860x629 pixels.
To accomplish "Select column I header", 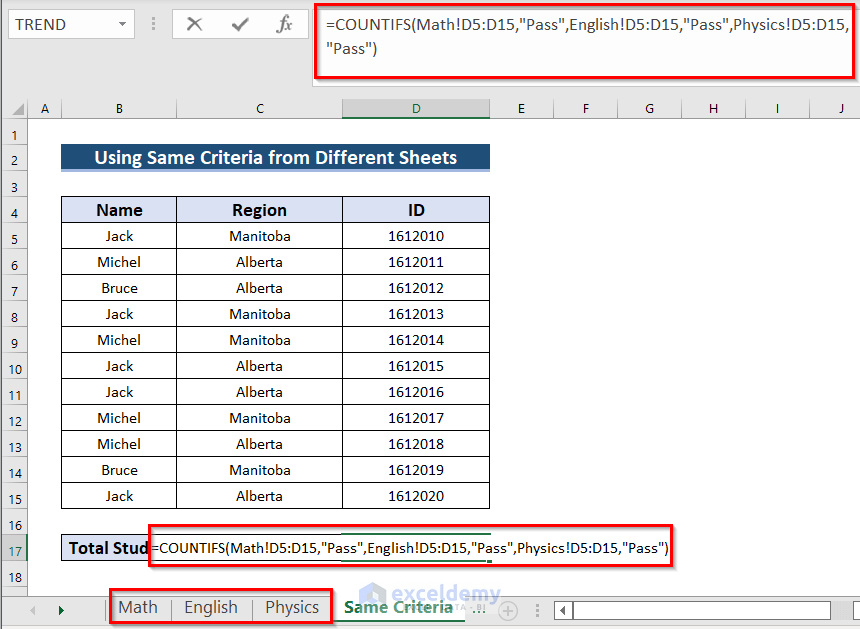I will point(777,109).
